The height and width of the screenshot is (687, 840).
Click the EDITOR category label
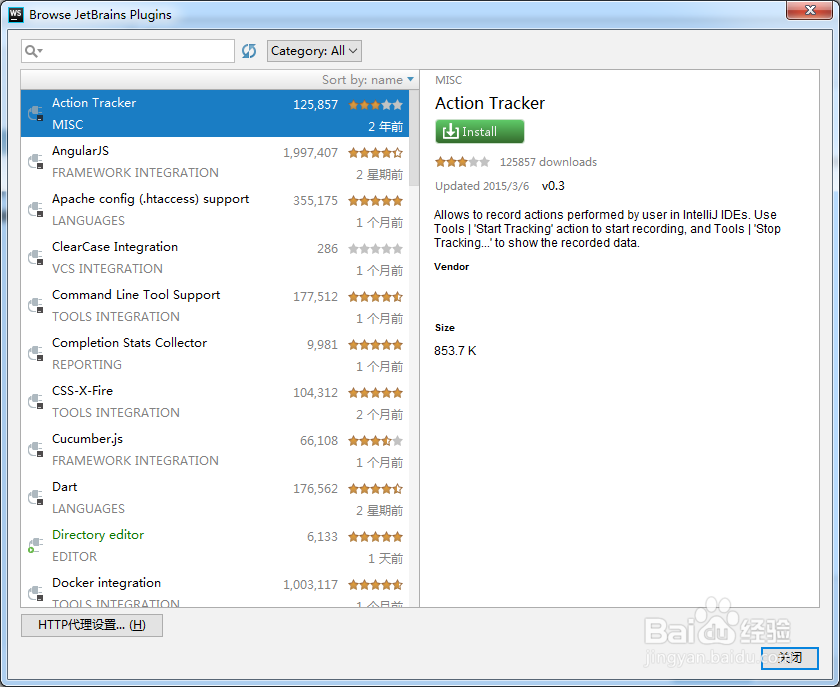(x=74, y=556)
